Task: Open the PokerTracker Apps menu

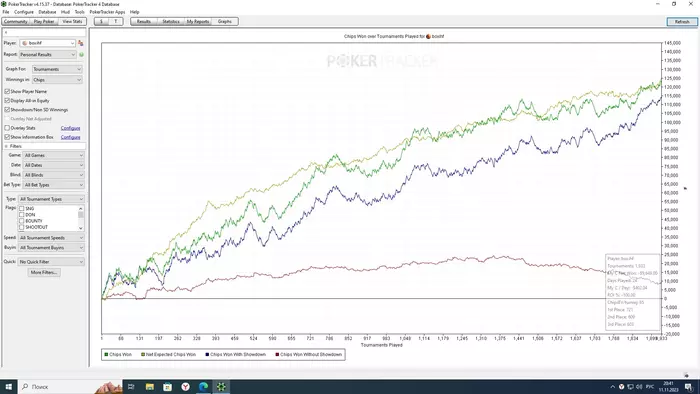Action: [x=107, y=12]
